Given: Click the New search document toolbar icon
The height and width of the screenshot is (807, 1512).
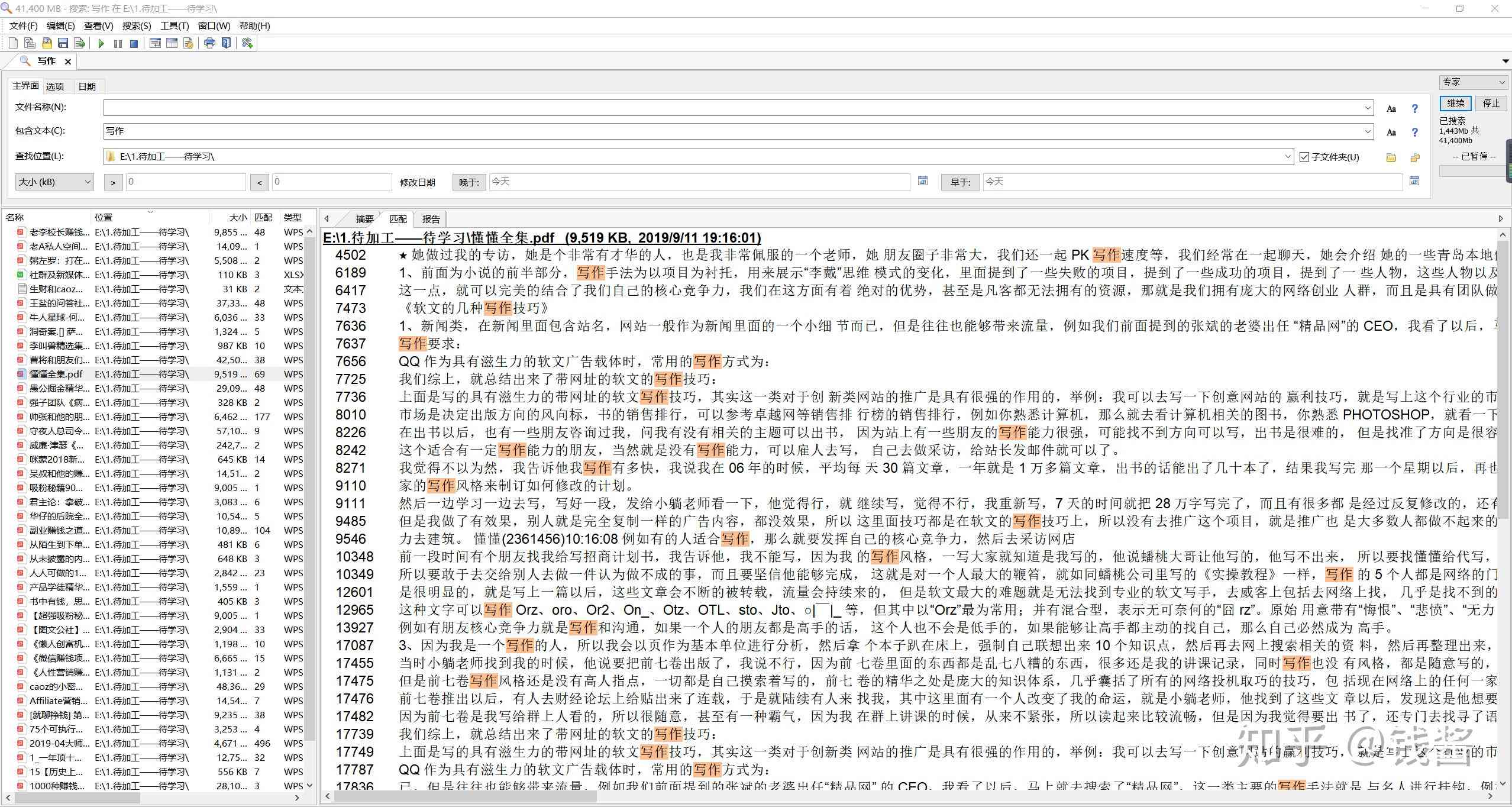Looking at the screenshot, I should tap(13, 43).
